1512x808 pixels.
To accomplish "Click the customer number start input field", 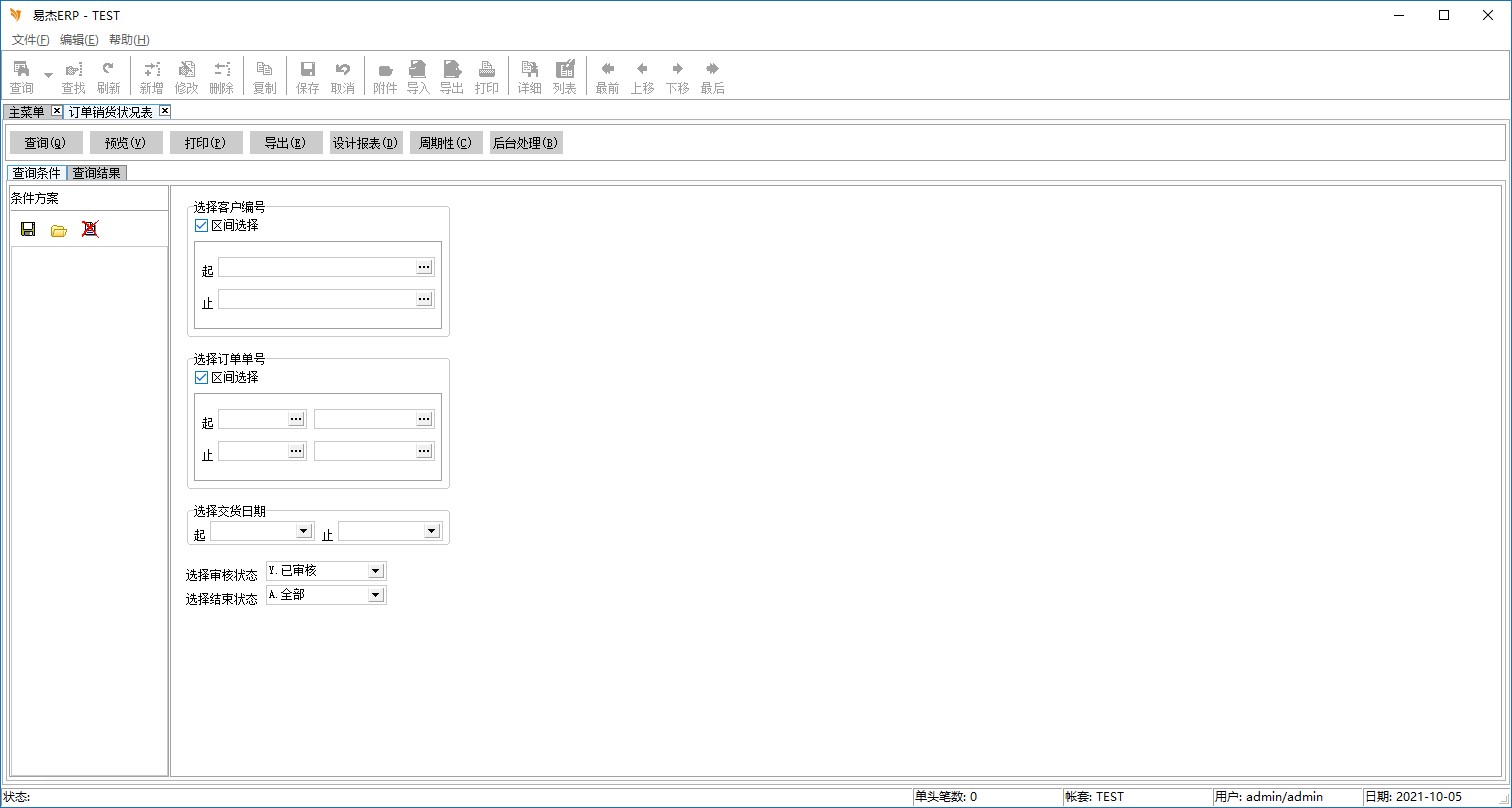I will click(316, 267).
